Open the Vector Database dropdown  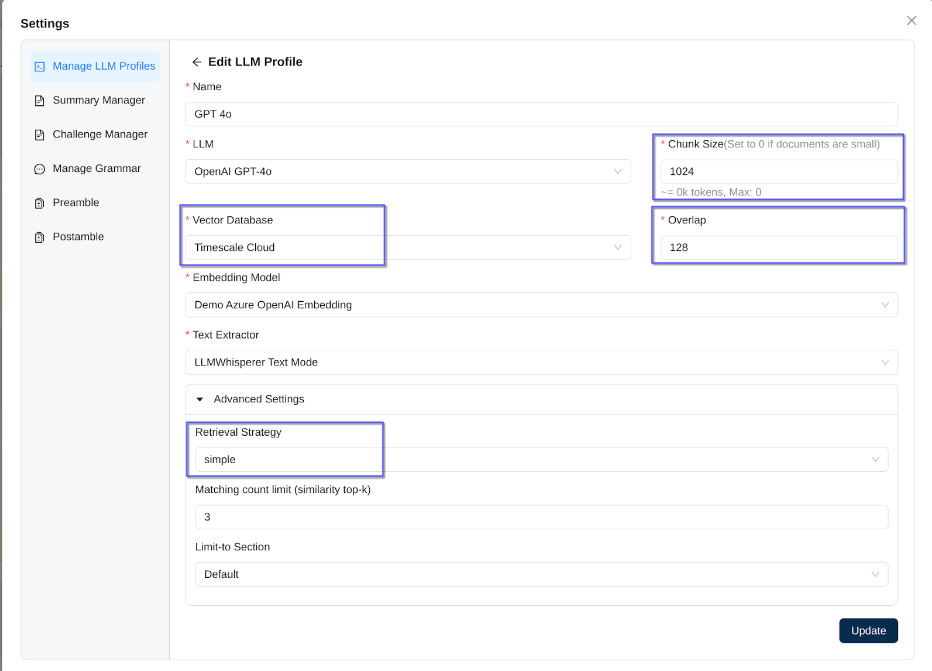[x=408, y=247]
